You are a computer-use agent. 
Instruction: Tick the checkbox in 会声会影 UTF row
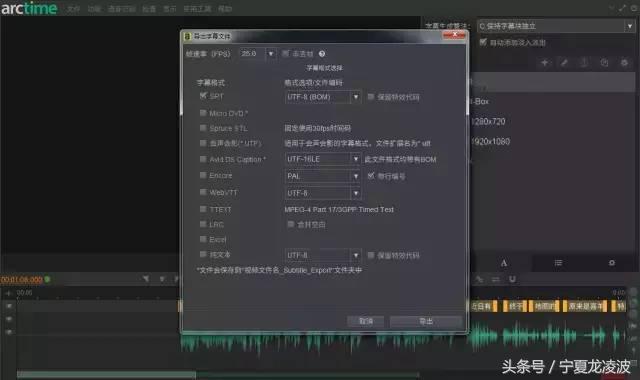(x=203, y=143)
